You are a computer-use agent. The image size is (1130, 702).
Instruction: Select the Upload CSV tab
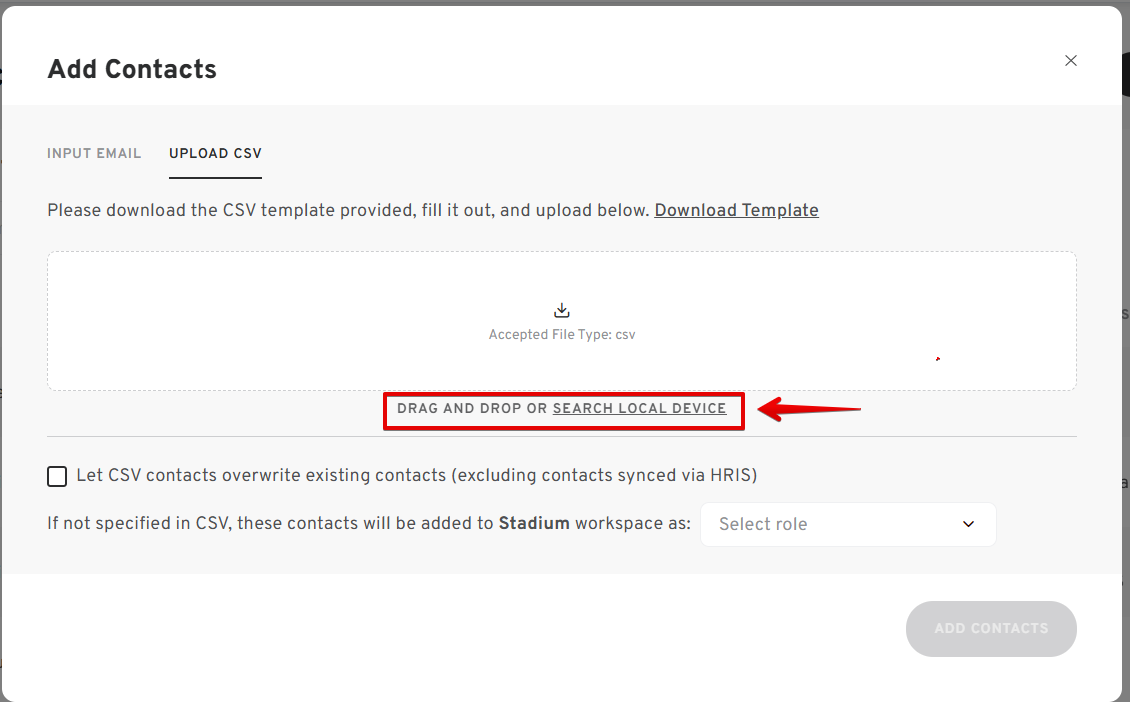[215, 154]
